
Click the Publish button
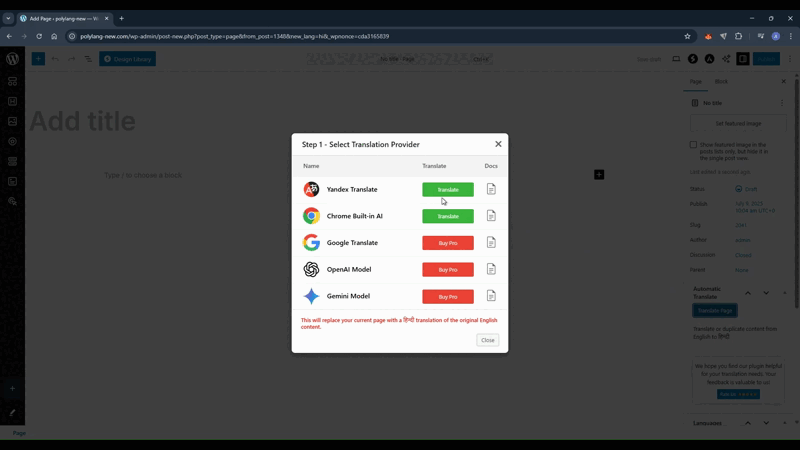tap(766, 59)
